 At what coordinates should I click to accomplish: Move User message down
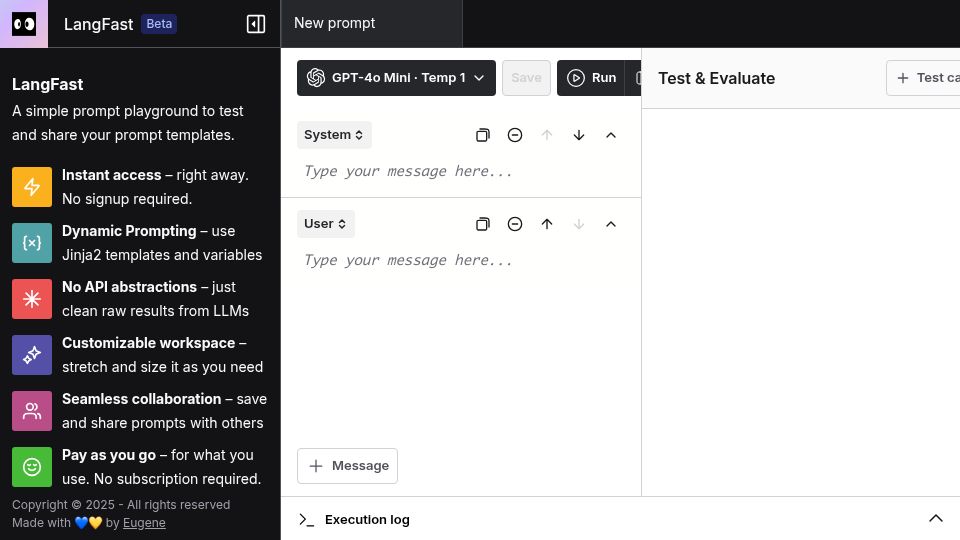579,224
